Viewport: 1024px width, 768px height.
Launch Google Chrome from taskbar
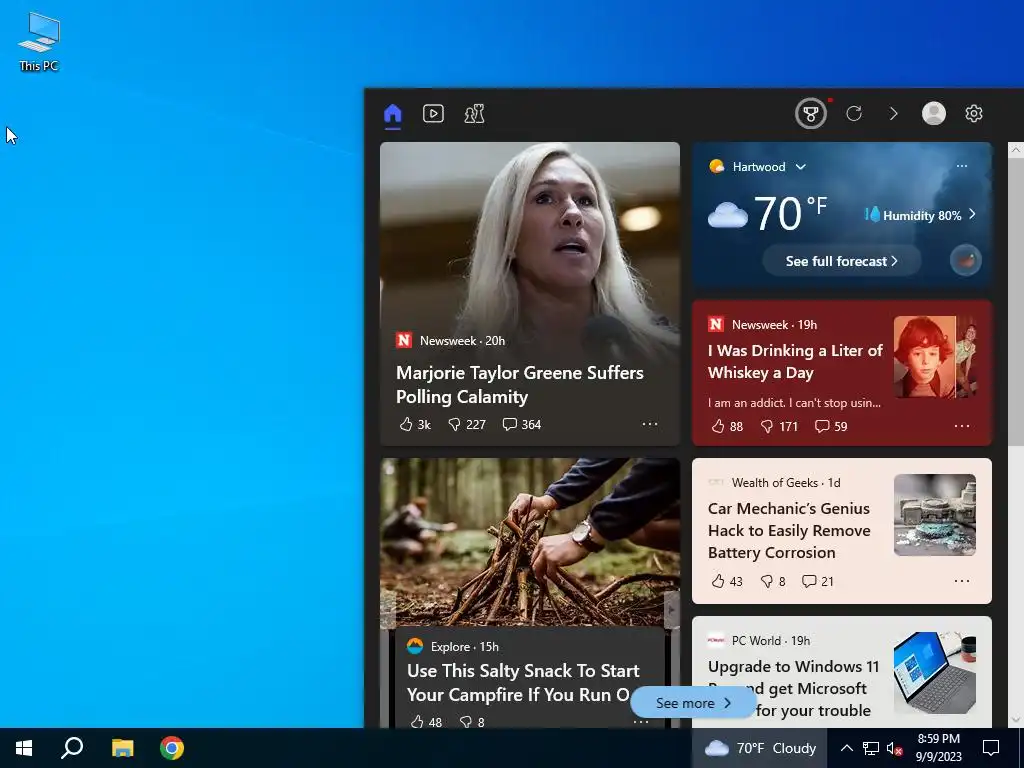point(172,748)
